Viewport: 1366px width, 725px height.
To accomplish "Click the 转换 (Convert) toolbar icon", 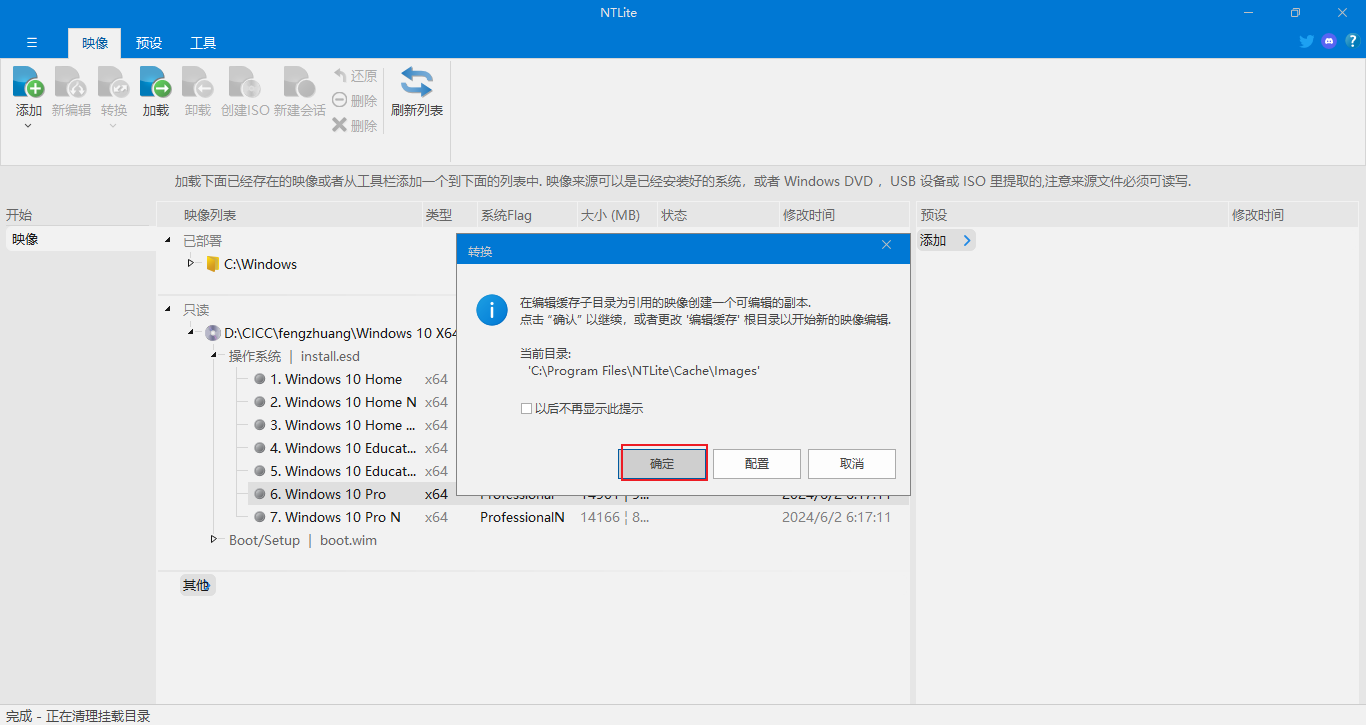I will pos(114,82).
